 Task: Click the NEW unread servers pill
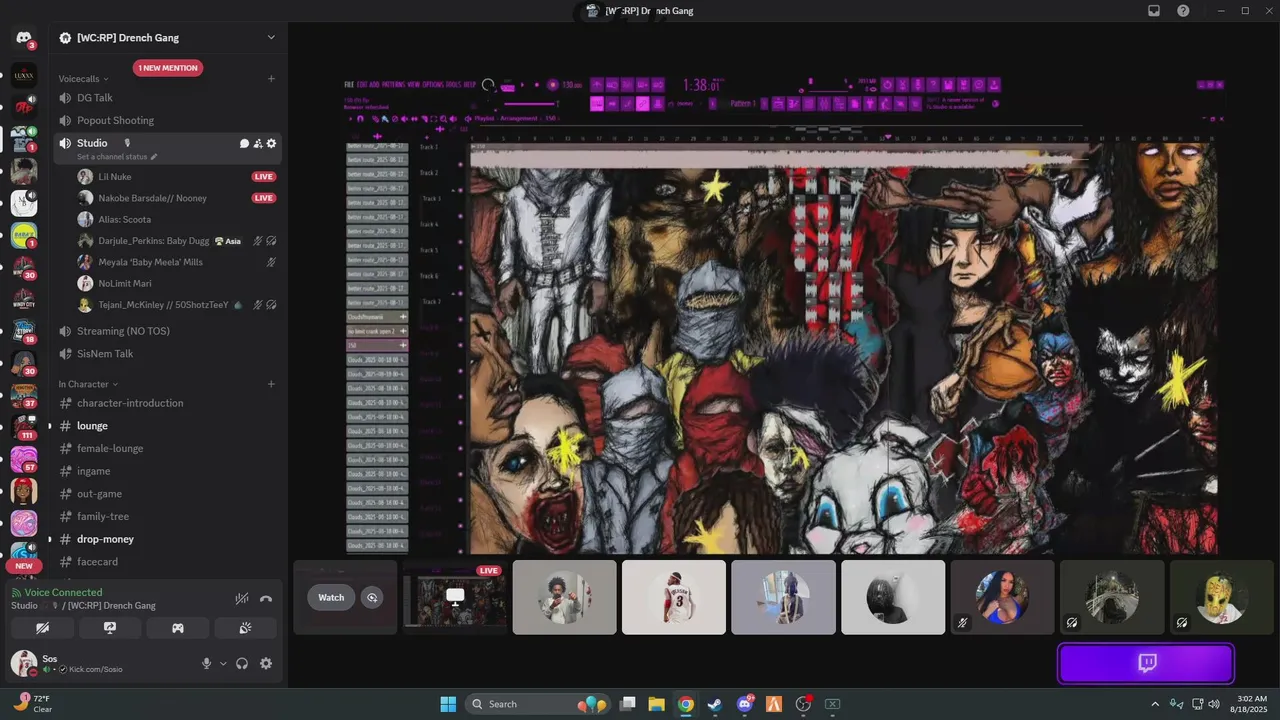(x=24, y=566)
